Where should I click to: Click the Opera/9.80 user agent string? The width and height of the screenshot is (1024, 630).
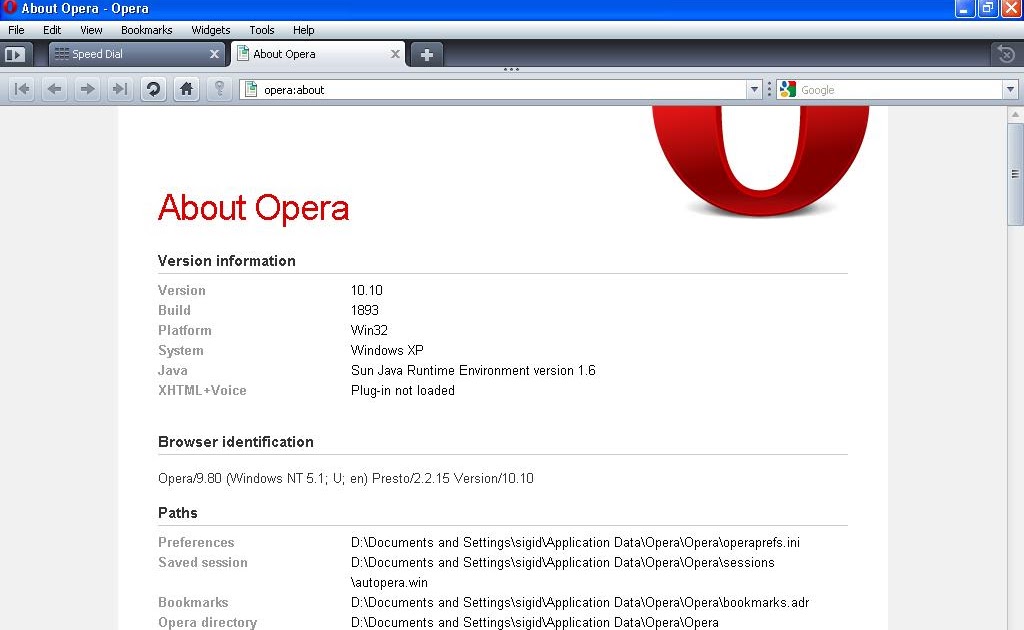pos(345,478)
